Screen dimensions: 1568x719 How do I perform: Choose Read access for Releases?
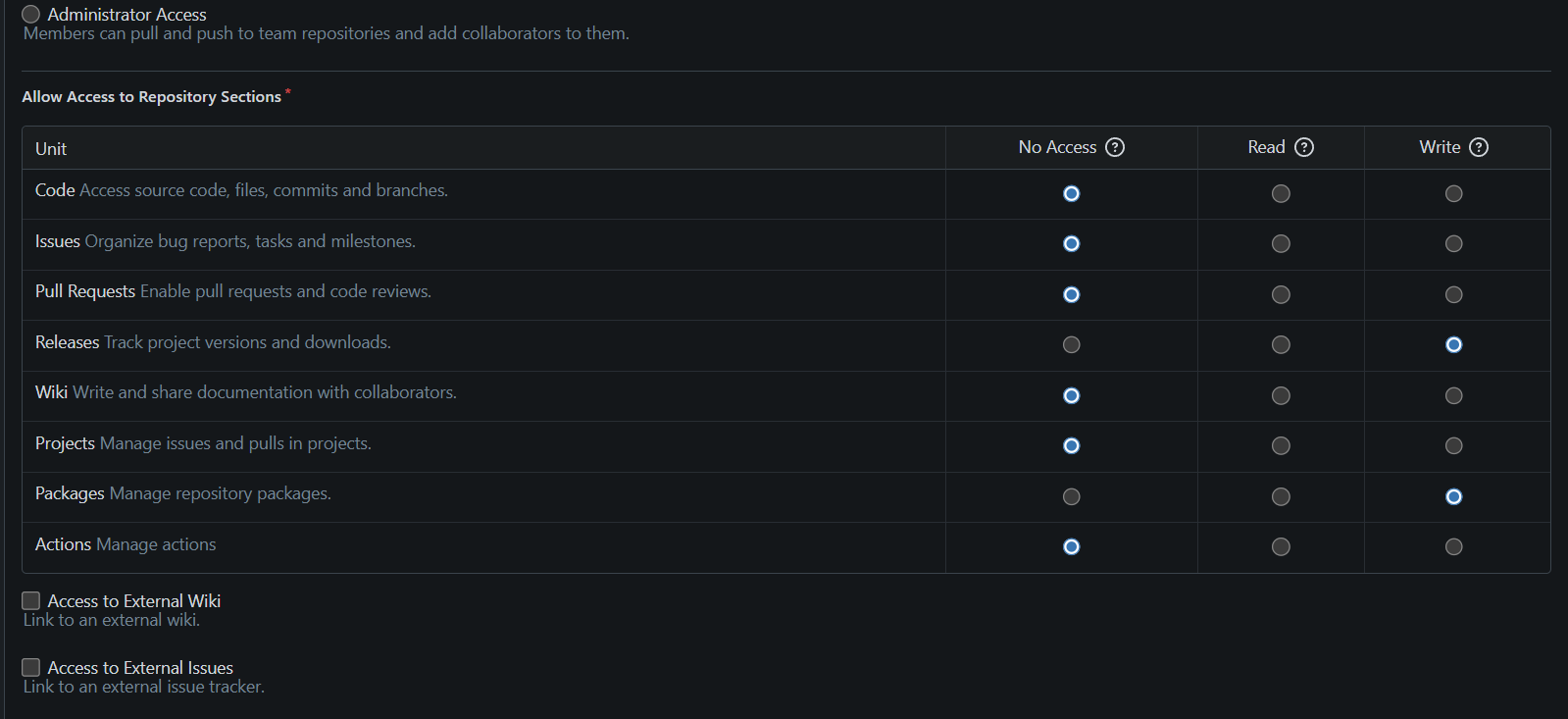(1281, 345)
